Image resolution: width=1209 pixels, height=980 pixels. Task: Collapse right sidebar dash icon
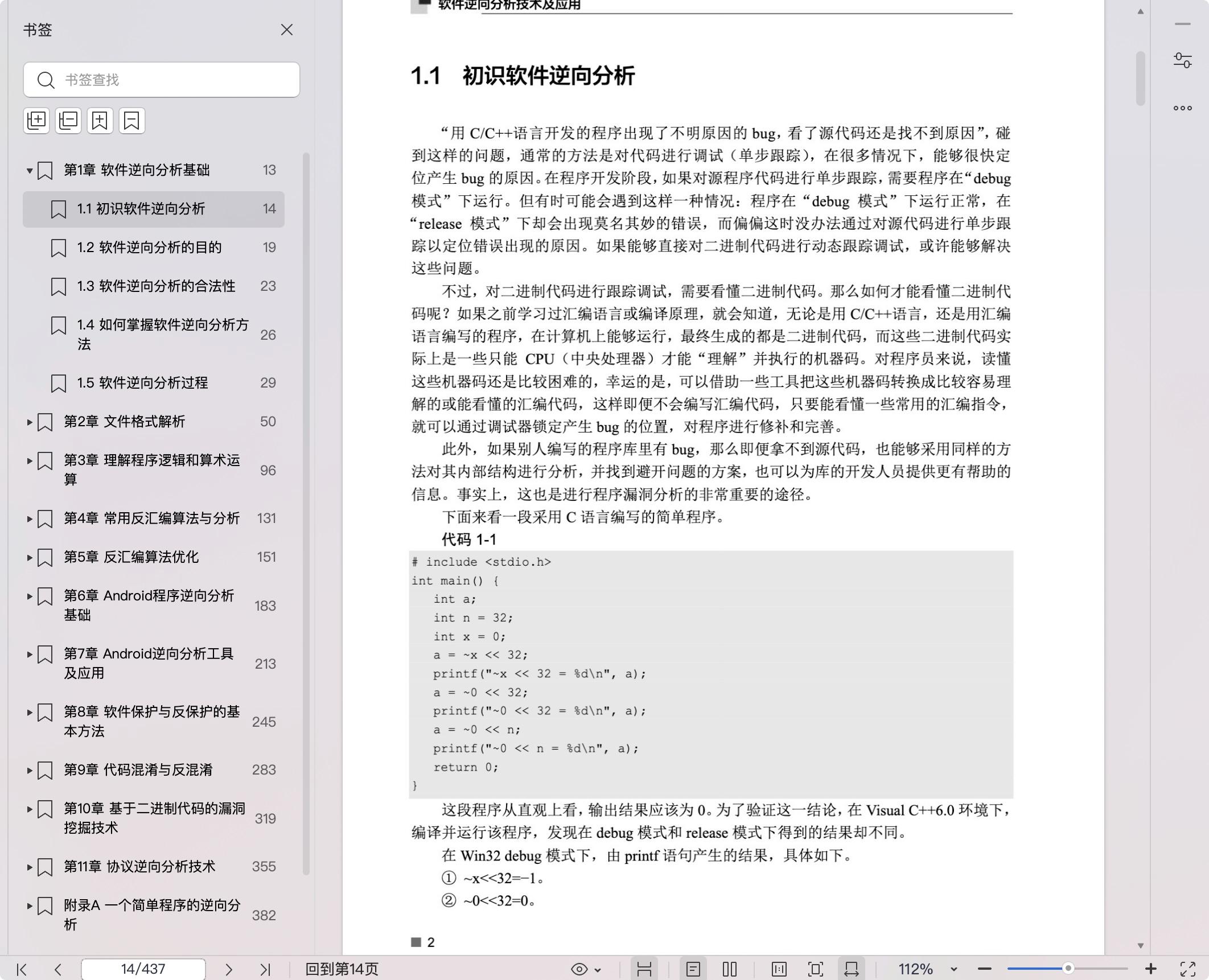click(1183, 24)
